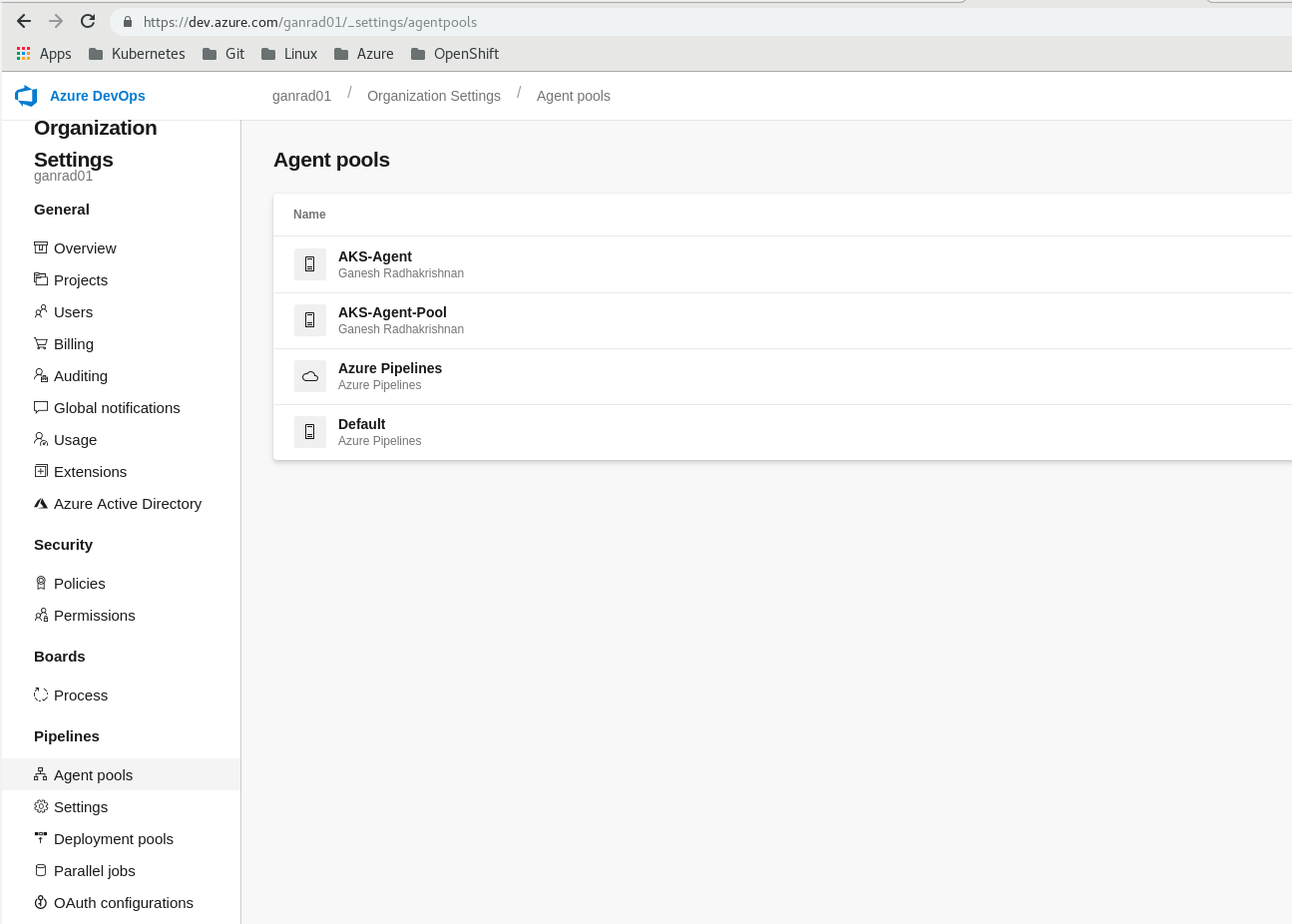Open Projects settings page
1292x924 pixels.
coord(81,280)
